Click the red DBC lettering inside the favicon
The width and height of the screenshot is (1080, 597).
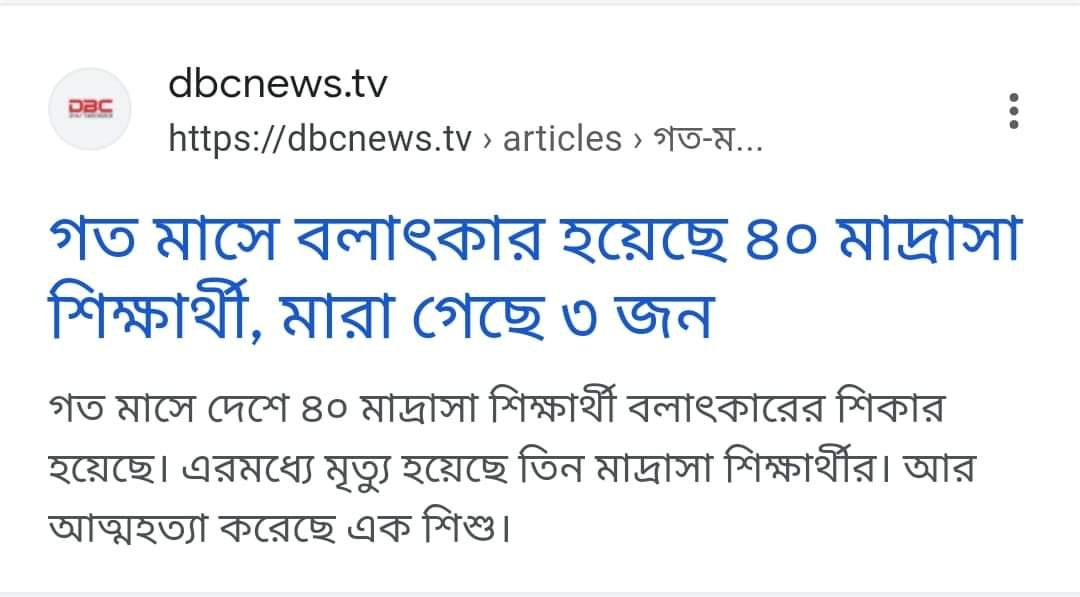(x=90, y=107)
